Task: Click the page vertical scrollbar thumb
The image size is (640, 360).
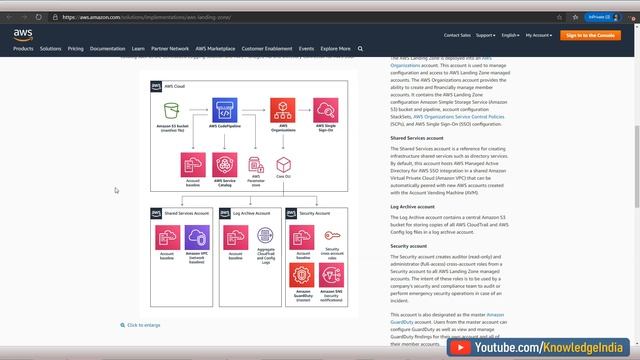Action: (637, 167)
